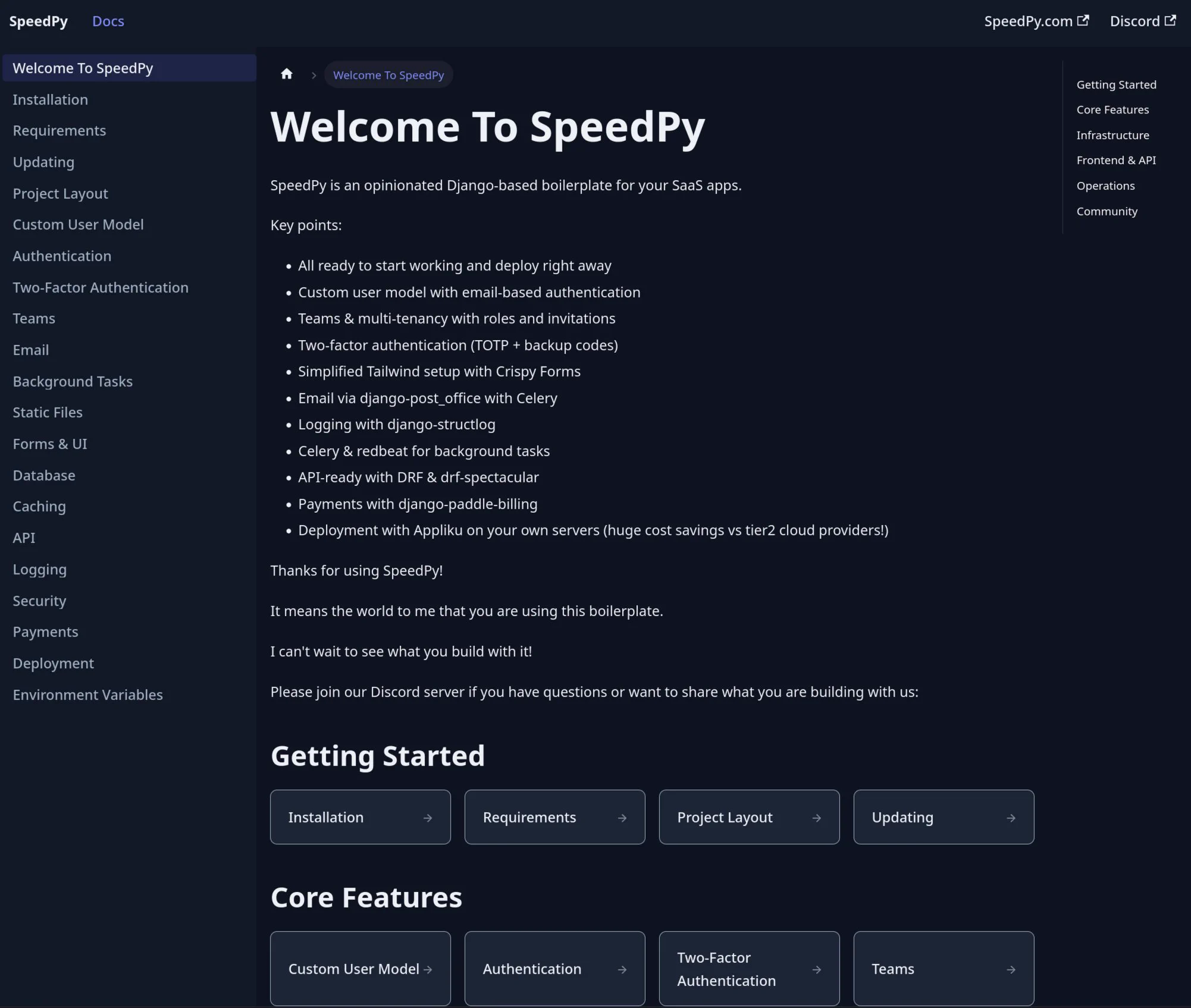Open the Two-Factor Authentication card
This screenshot has height=1008, width=1191.
click(x=750, y=969)
